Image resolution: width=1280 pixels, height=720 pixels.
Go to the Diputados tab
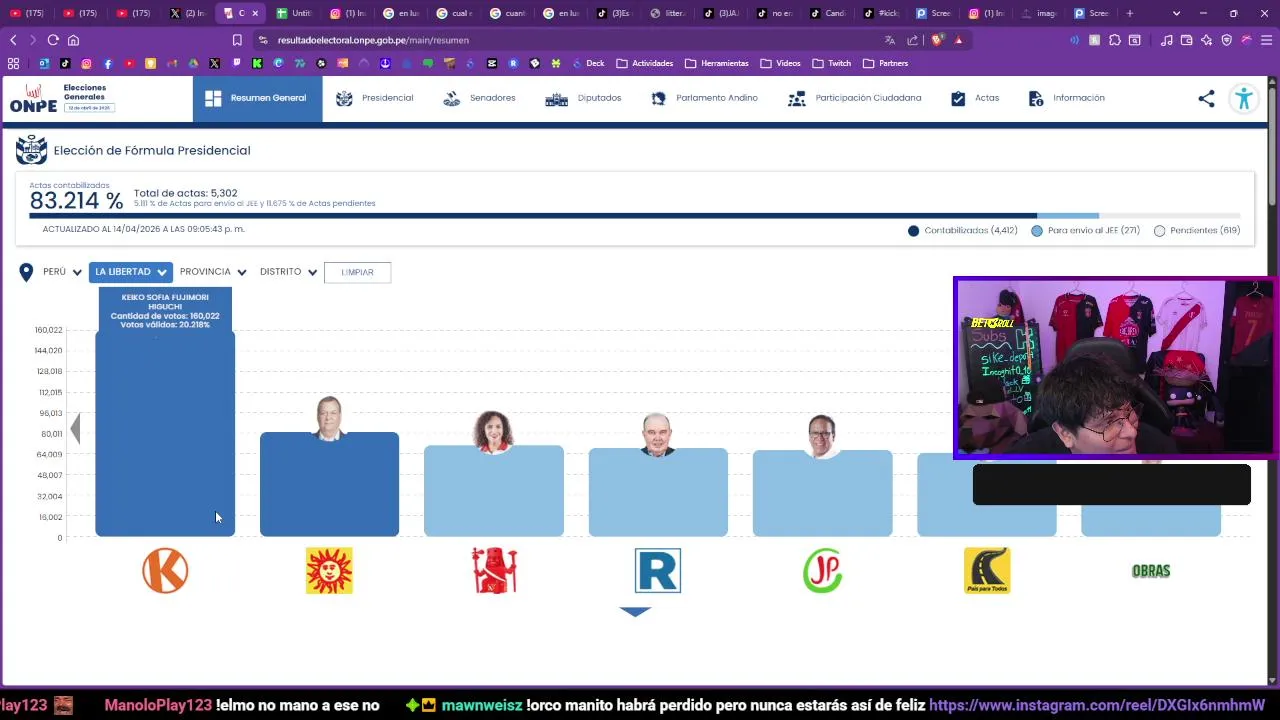(583, 98)
